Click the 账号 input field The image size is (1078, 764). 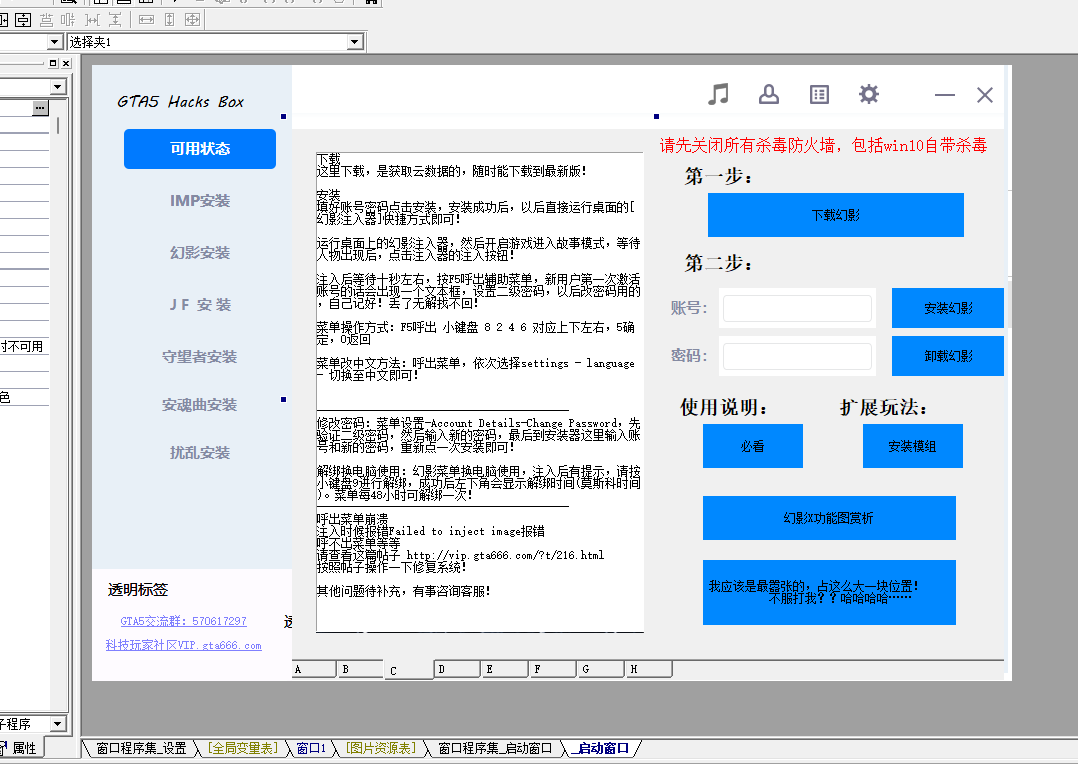click(x=797, y=308)
